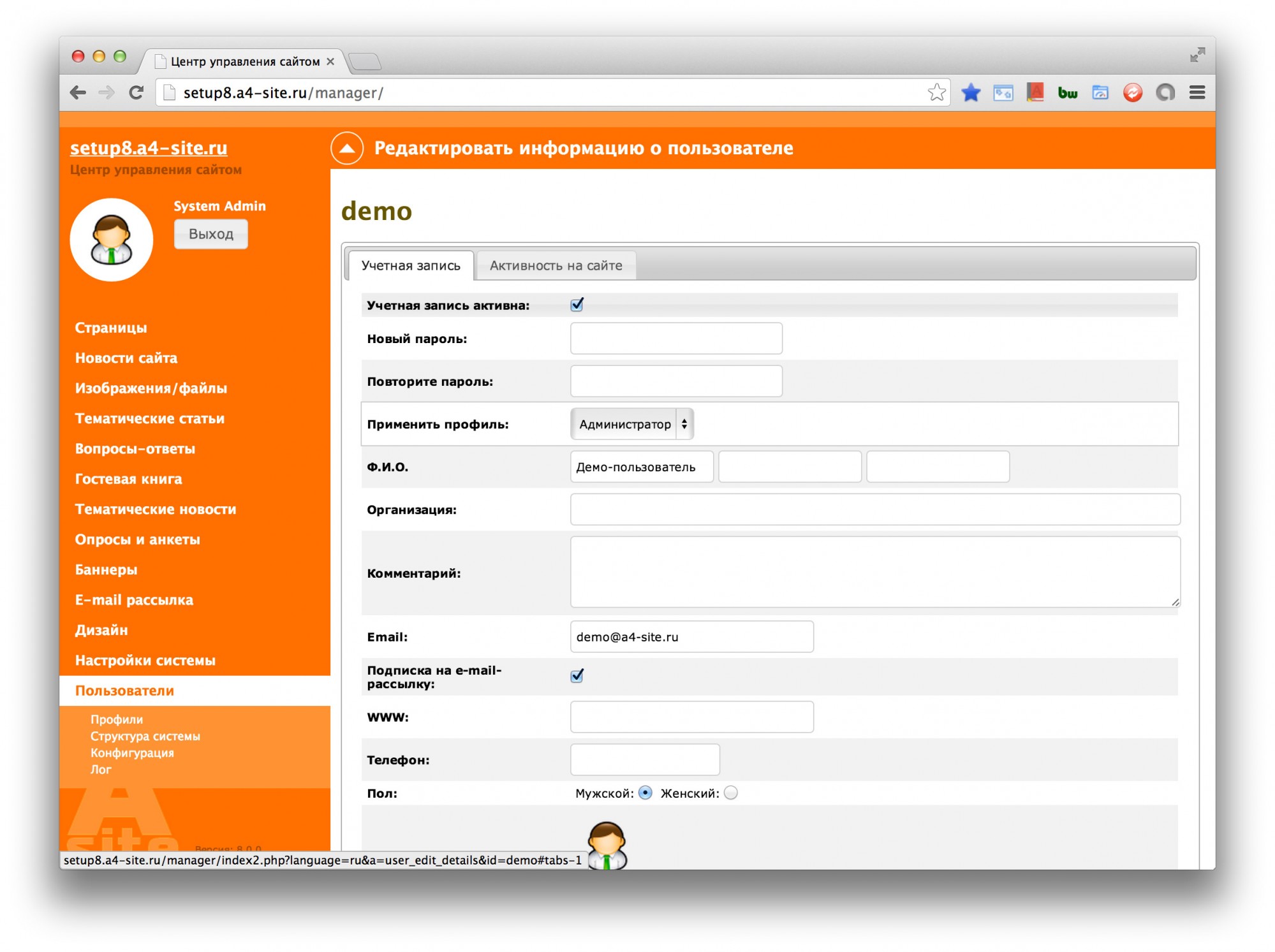Click the blue star extension icon

click(x=970, y=92)
